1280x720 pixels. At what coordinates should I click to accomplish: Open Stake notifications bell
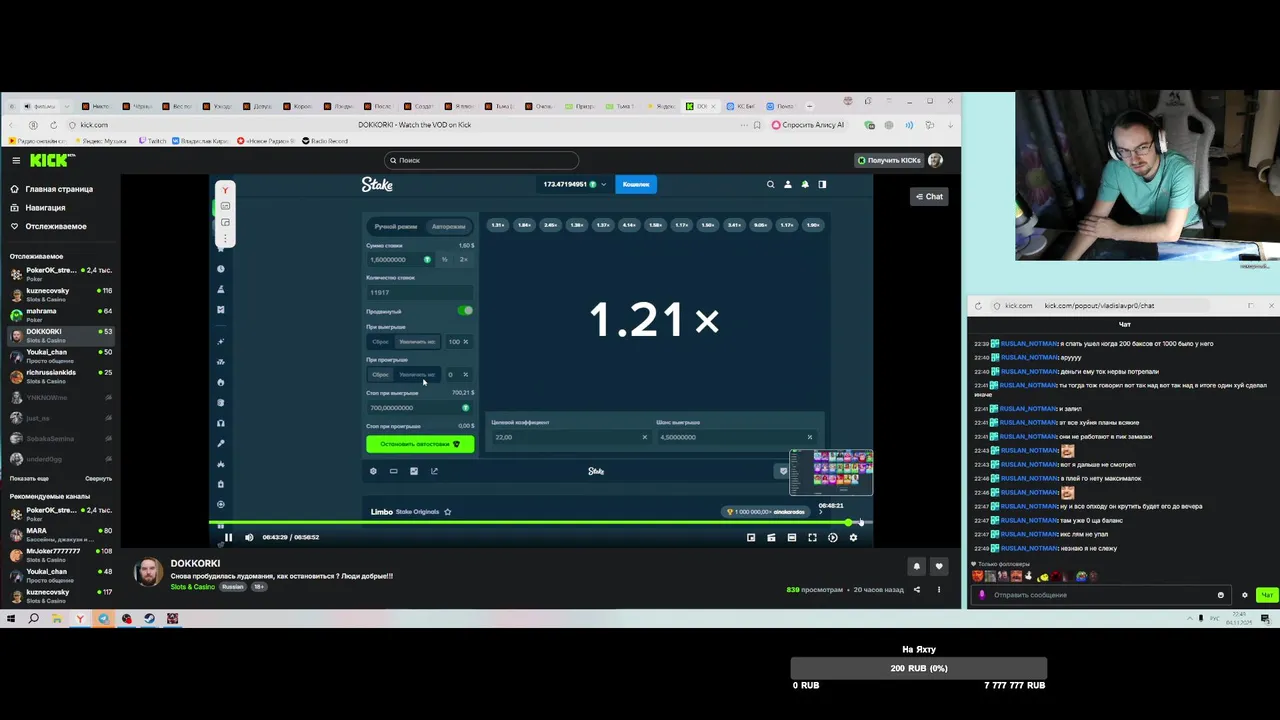tap(805, 184)
